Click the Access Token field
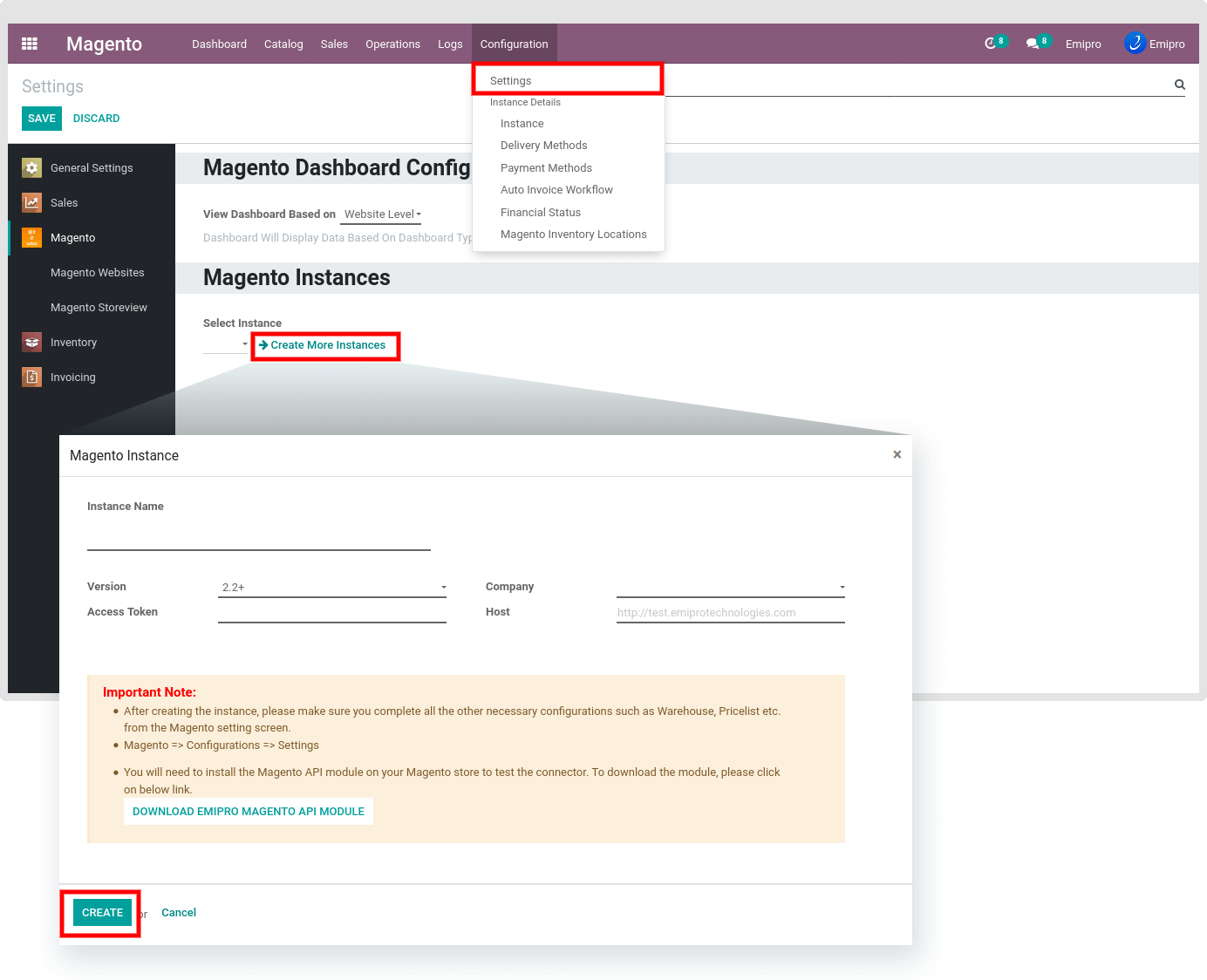 click(332, 612)
